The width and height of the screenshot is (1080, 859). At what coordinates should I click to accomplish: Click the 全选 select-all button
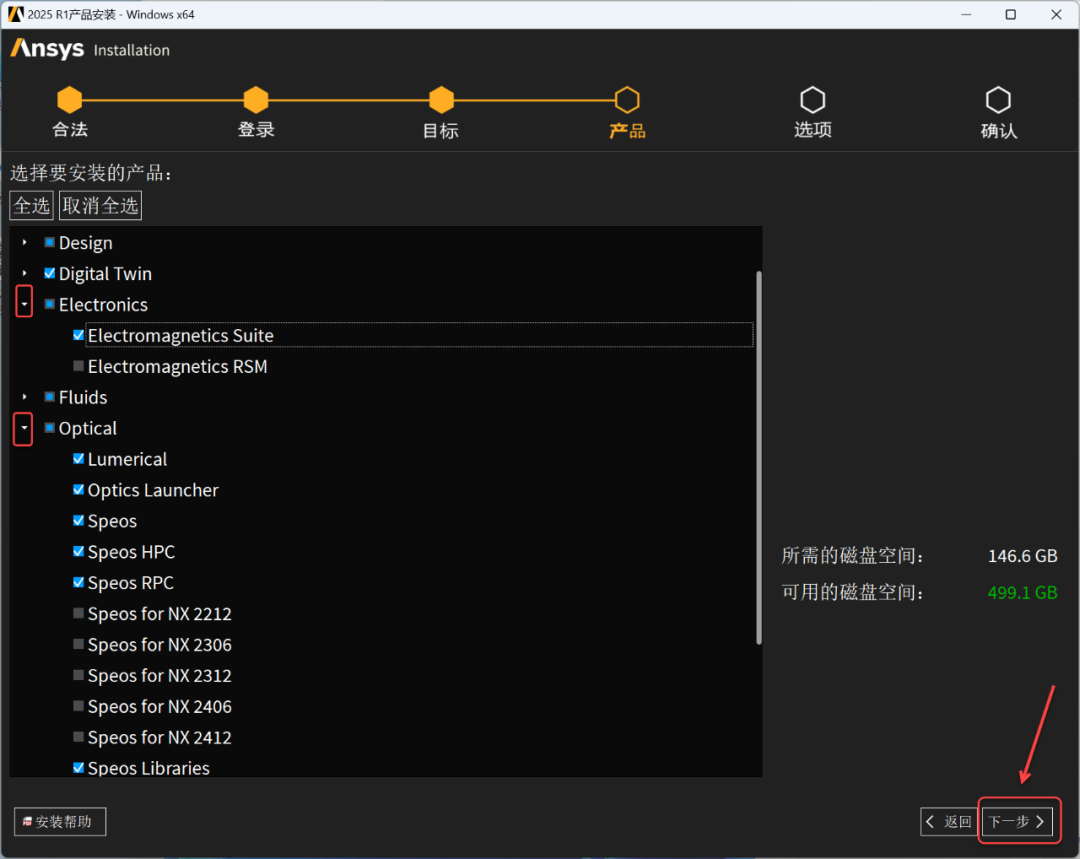pos(32,205)
